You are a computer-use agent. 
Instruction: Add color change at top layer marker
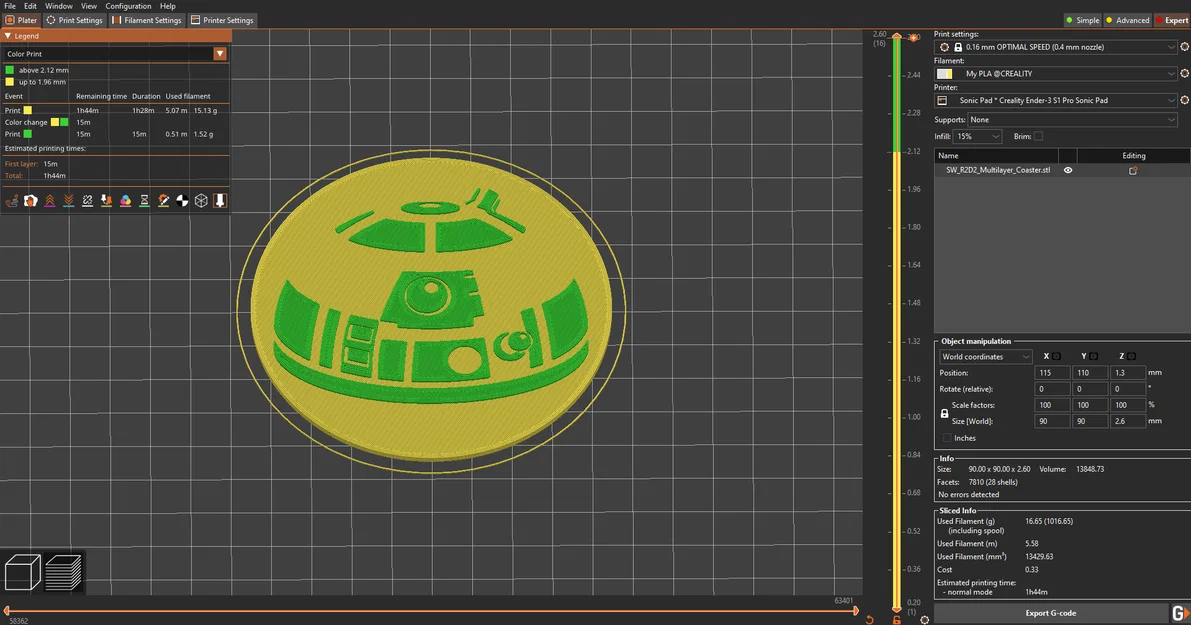[914, 37]
